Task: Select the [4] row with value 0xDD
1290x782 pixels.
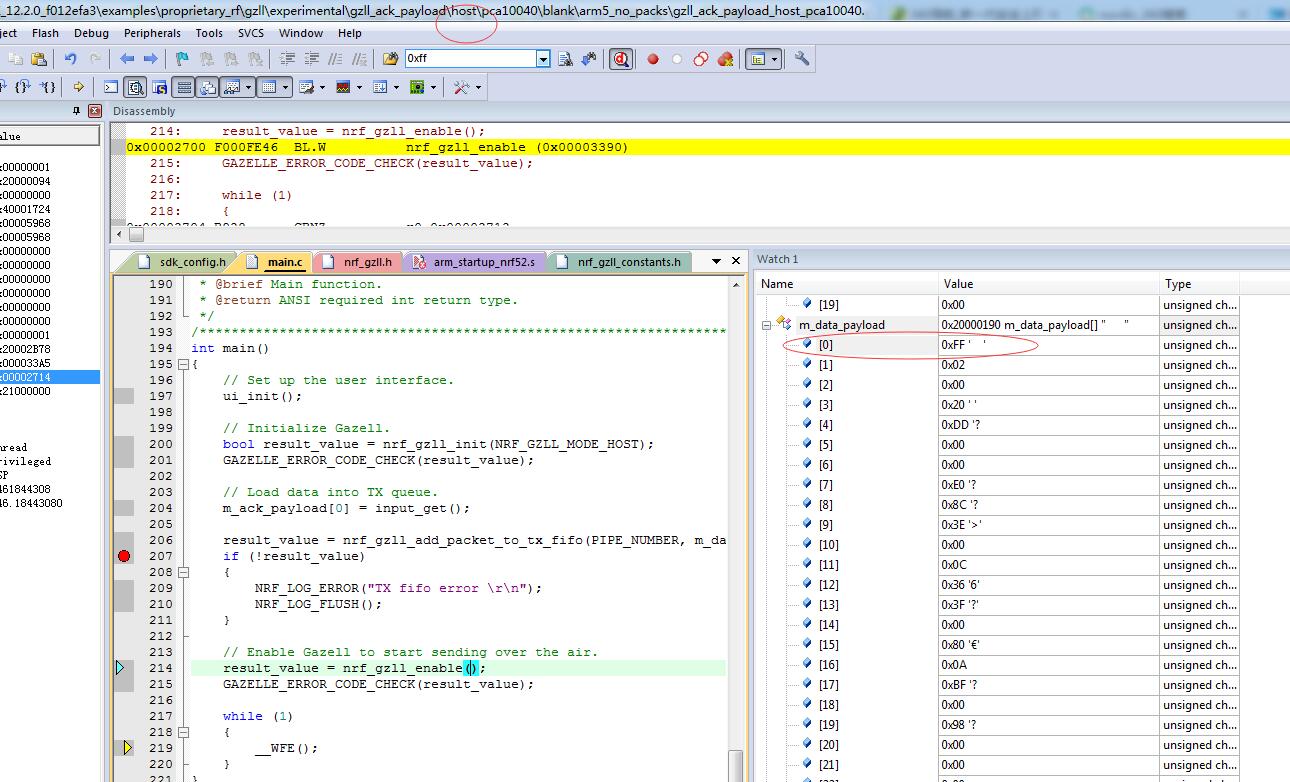Action: pos(998,425)
